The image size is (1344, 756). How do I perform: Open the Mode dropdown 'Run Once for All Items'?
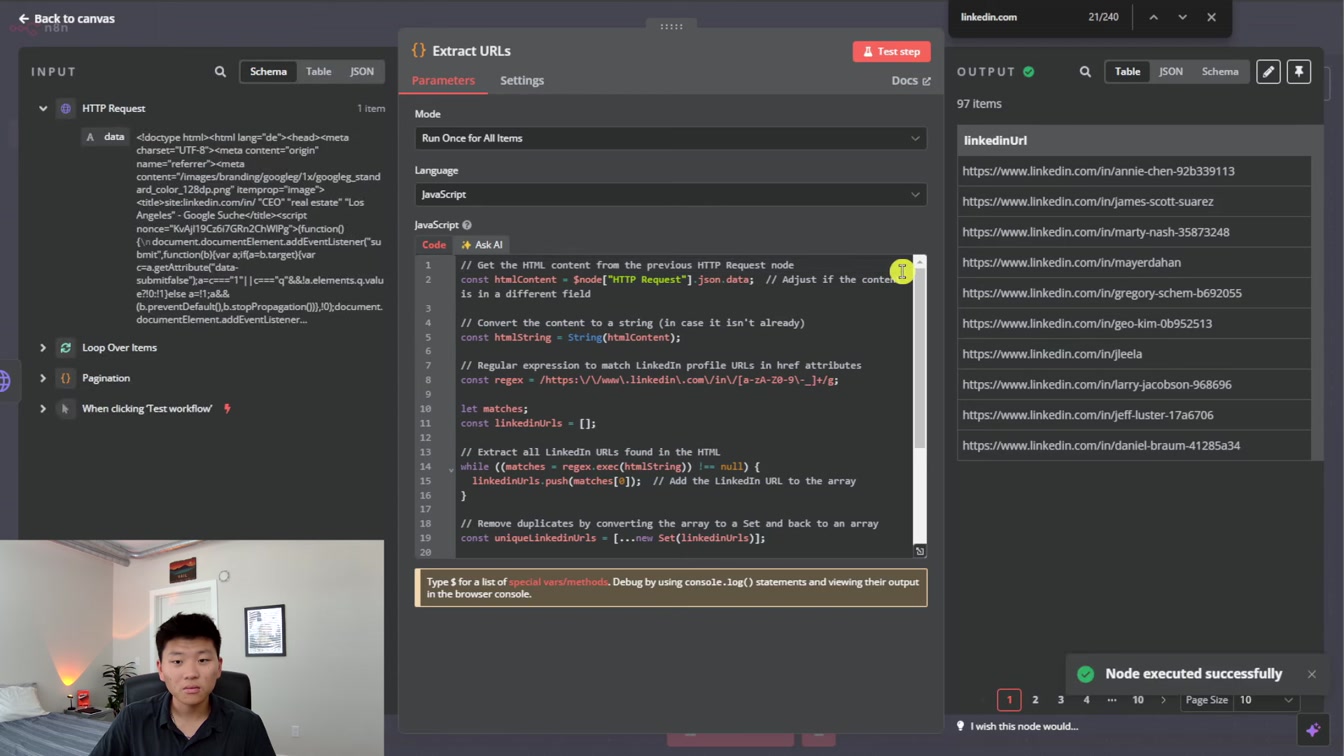pos(670,138)
